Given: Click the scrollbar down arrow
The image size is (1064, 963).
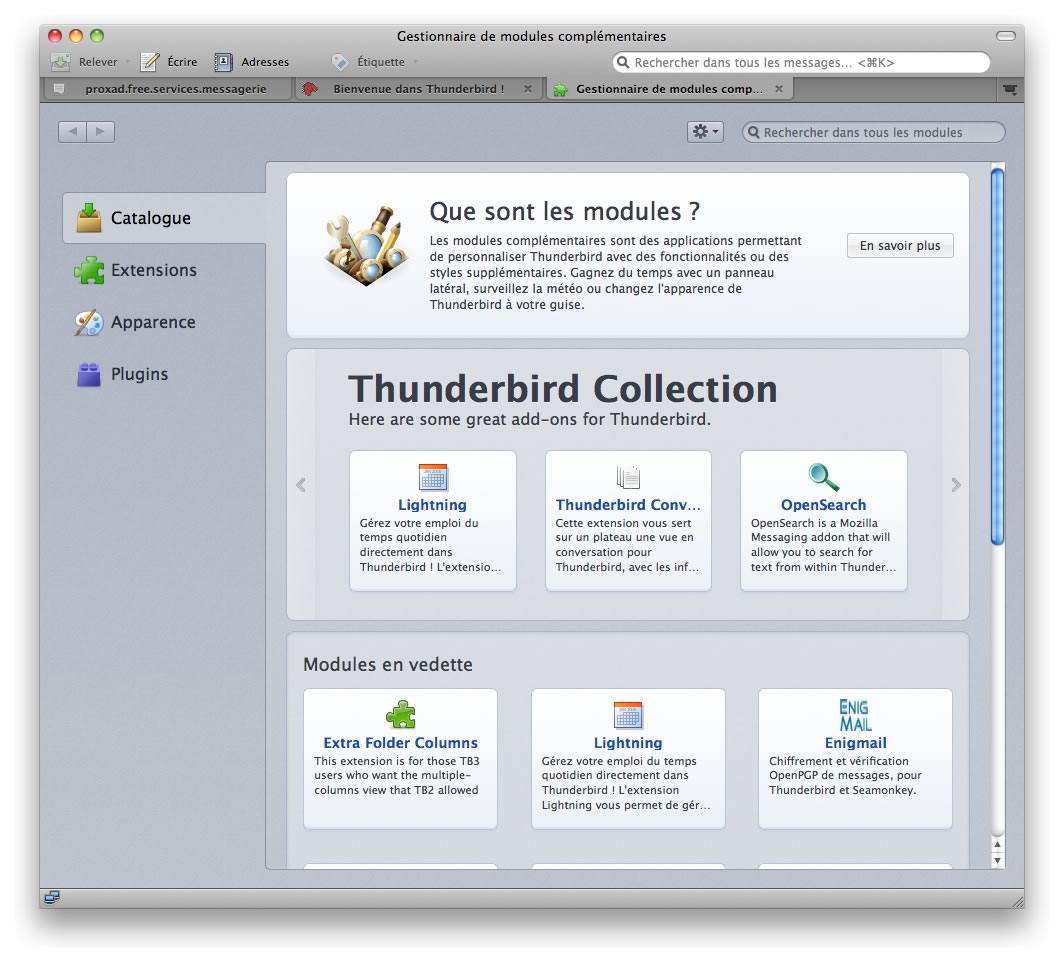Looking at the screenshot, I should click(997, 861).
